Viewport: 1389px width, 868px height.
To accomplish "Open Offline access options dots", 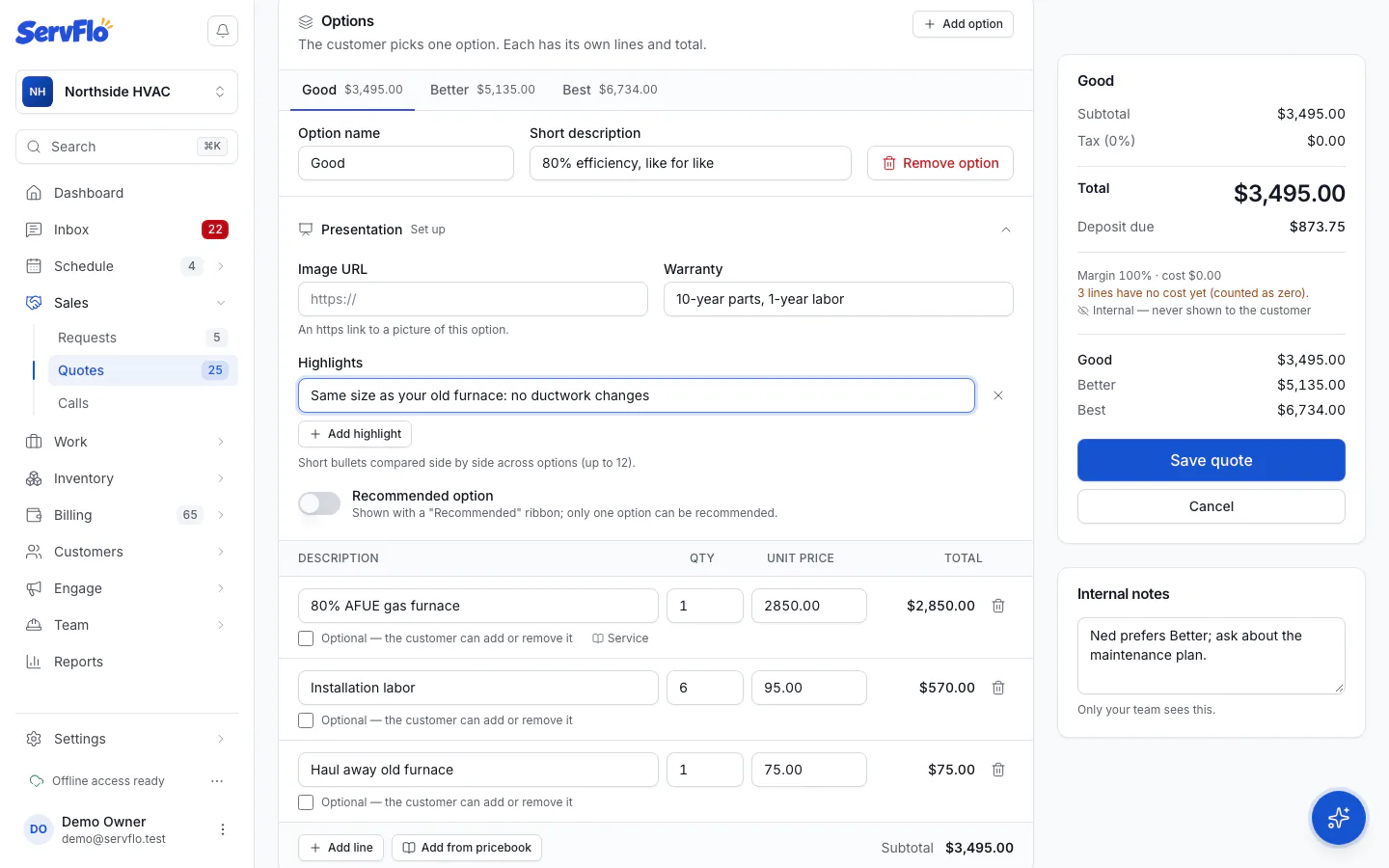I will point(217,781).
